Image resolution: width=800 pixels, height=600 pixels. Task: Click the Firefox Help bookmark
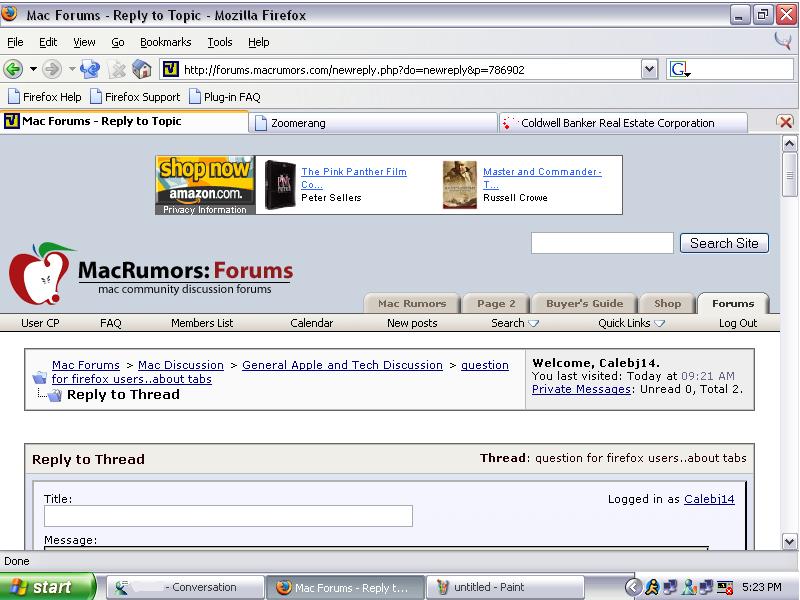45,97
